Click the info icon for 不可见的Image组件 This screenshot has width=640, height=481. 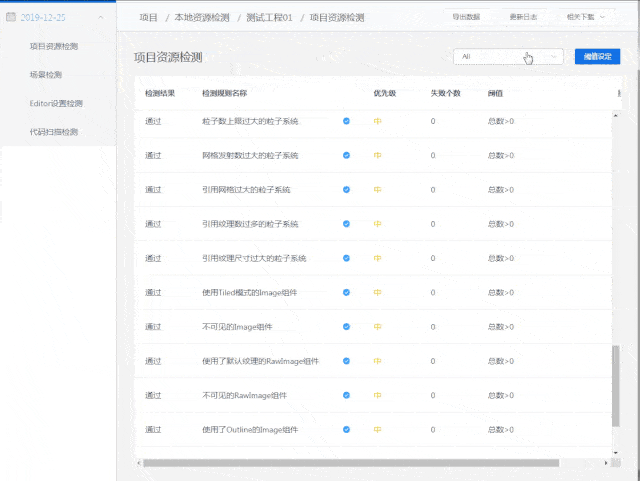click(346, 327)
